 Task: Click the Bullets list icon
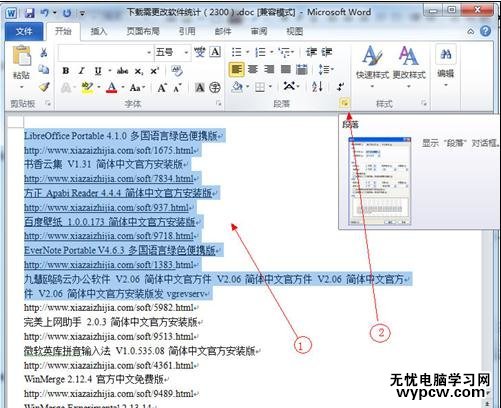(x=236, y=52)
